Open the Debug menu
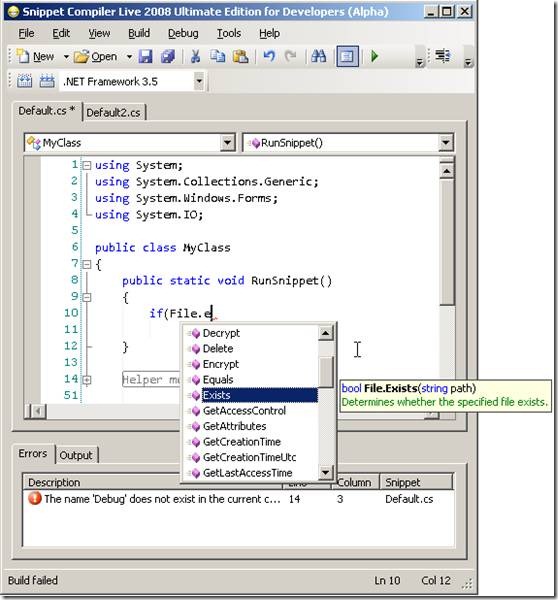This screenshot has width=558, height=600. 183,34
